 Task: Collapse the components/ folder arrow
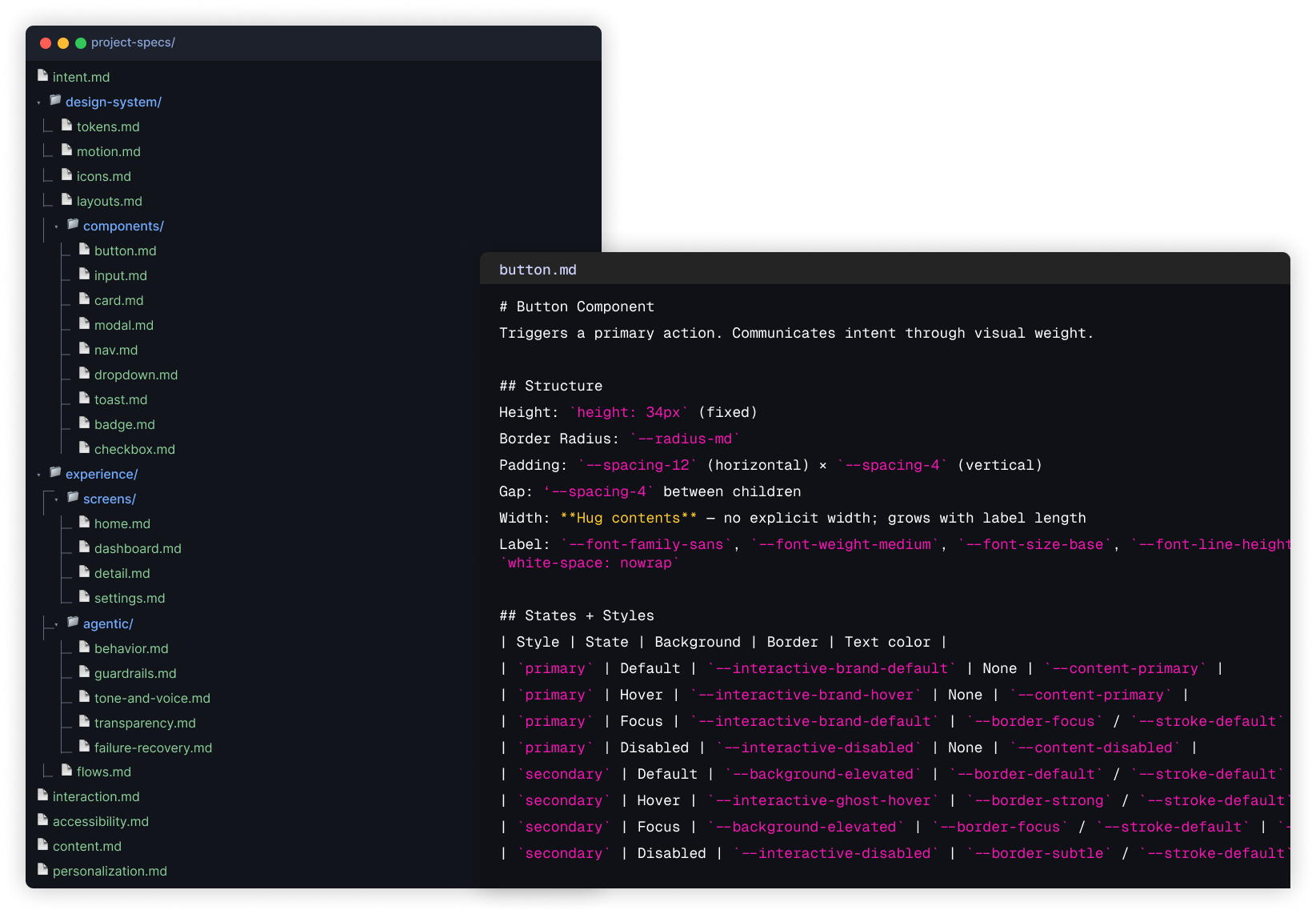[x=56, y=227]
